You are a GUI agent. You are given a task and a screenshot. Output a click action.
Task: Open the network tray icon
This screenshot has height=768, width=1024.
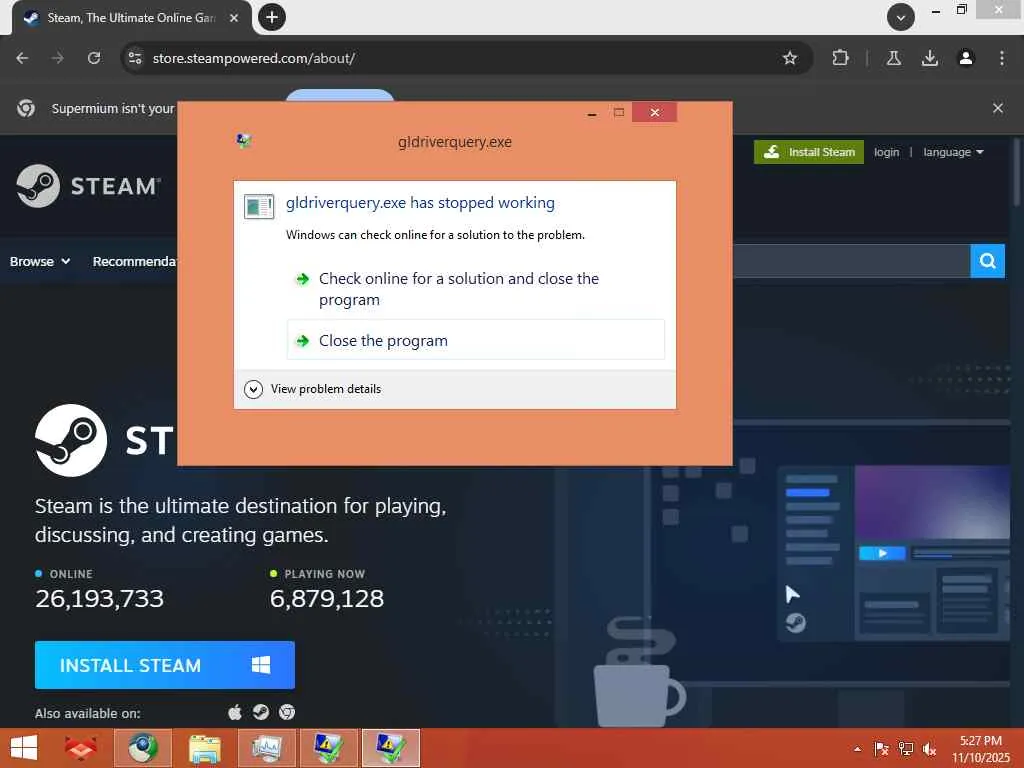(905, 749)
